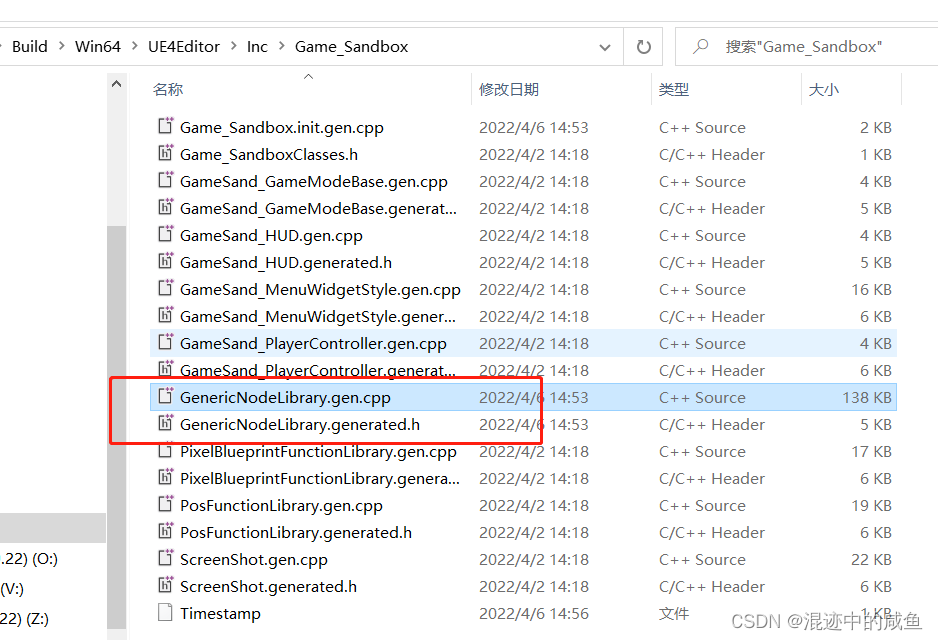Click the ScreenShot.generated.h file icon
Viewport: 938px width, 640px height.
165,584
